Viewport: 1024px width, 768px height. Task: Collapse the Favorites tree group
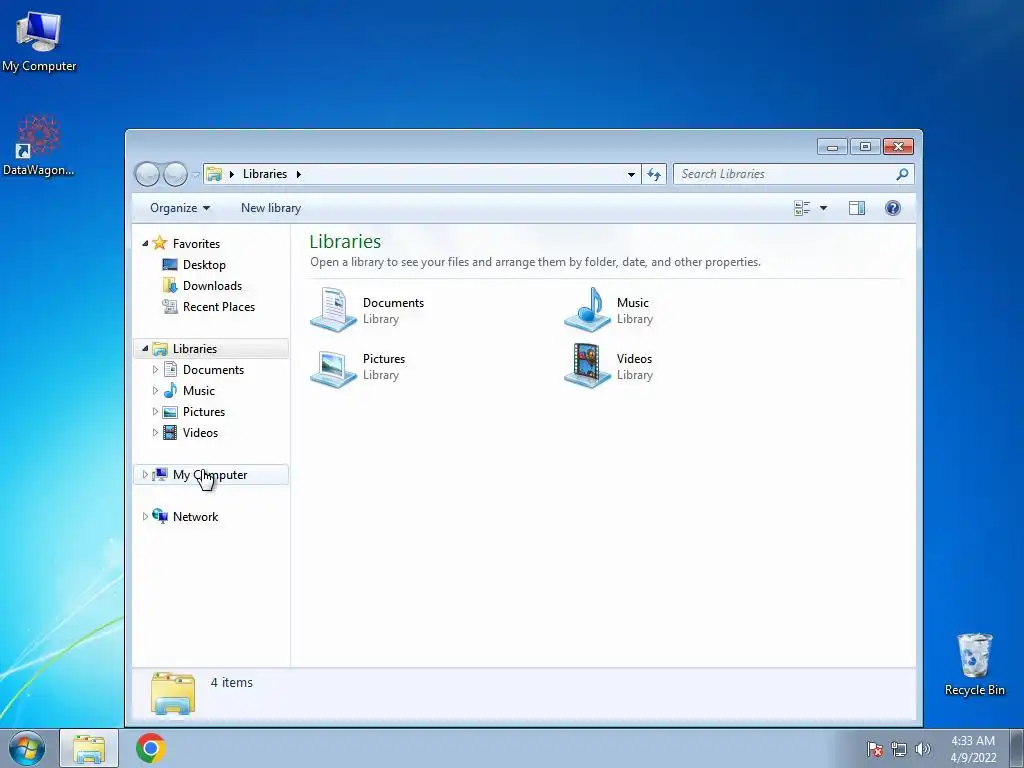(145, 244)
